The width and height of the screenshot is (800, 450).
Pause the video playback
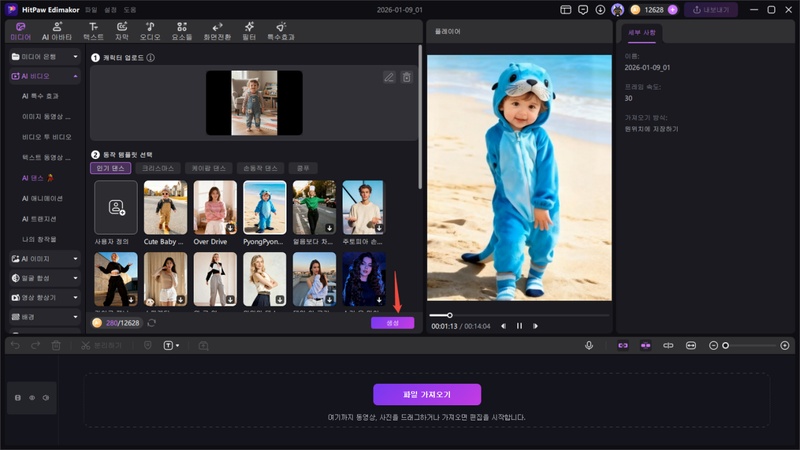tap(519, 326)
